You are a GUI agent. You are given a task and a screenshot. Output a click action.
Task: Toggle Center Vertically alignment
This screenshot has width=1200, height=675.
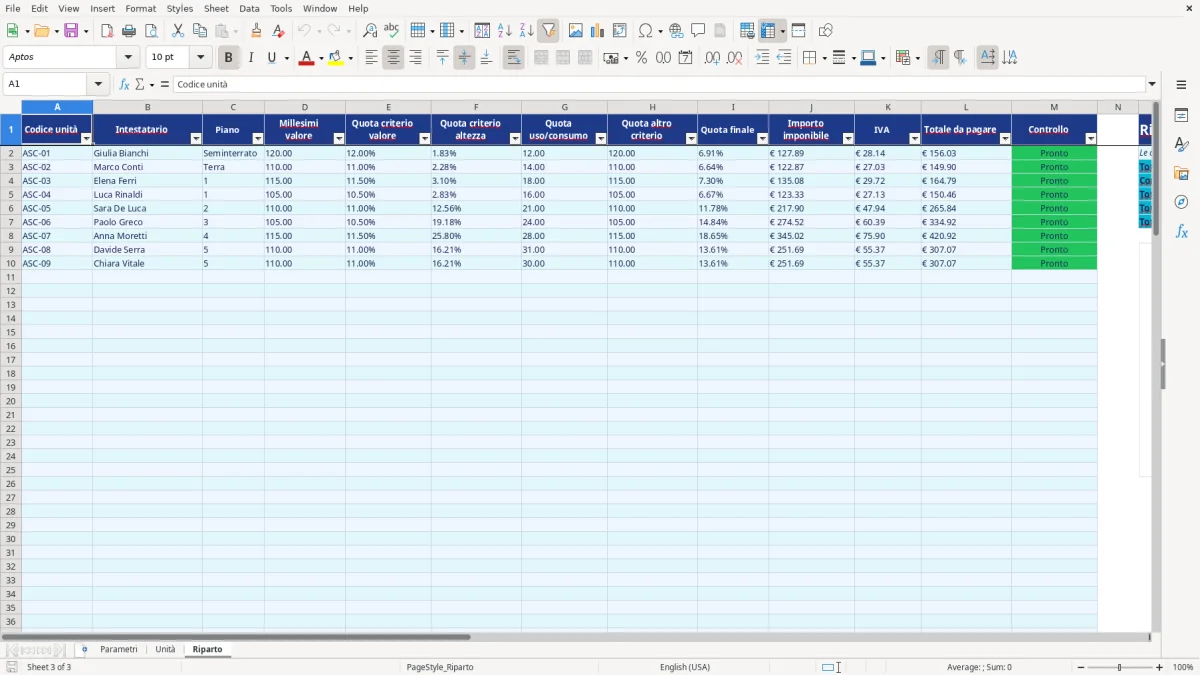pyautogui.click(x=464, y=58)
